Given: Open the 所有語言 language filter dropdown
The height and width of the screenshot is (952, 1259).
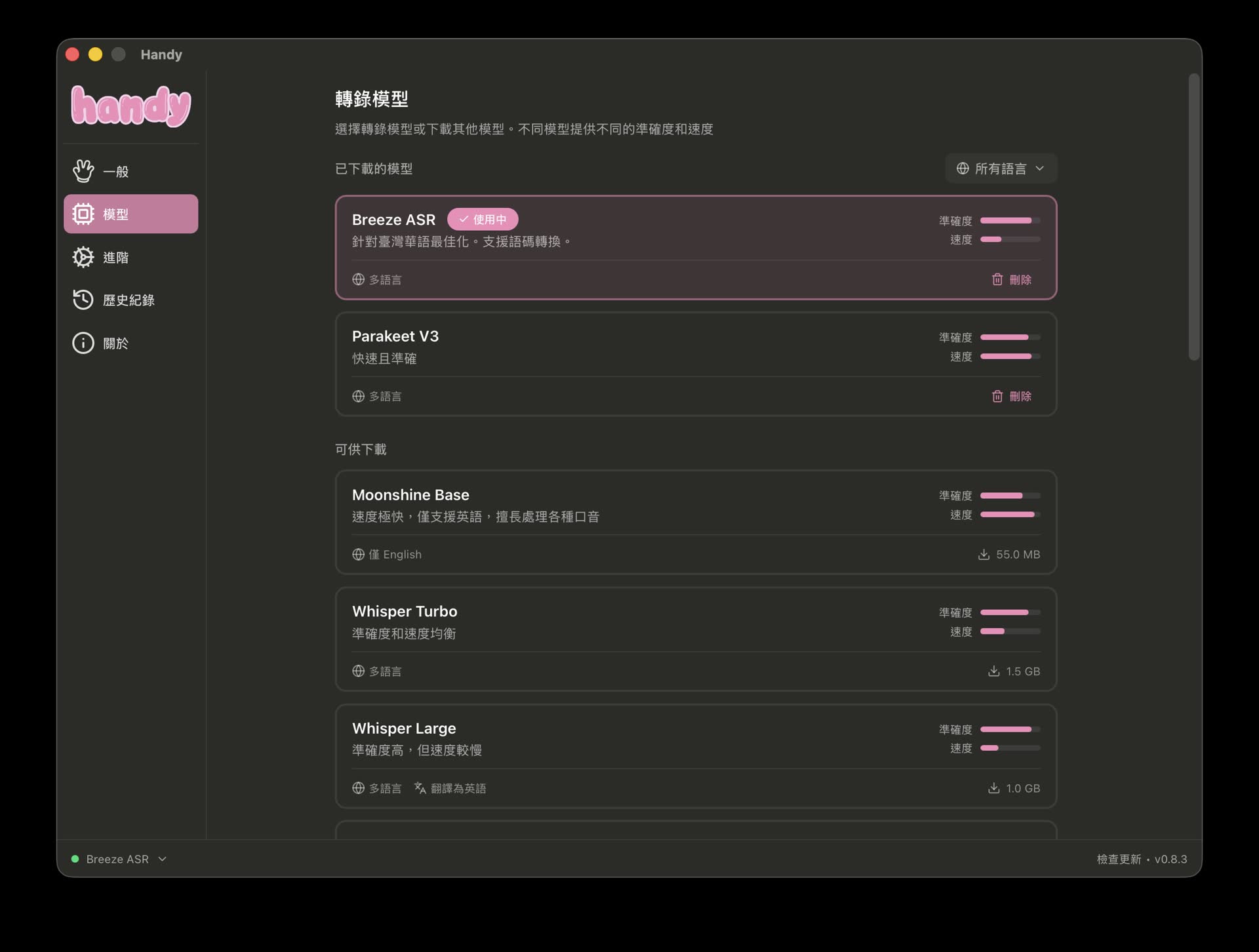Looking at the screenshot, I should tap(1001, 169).
